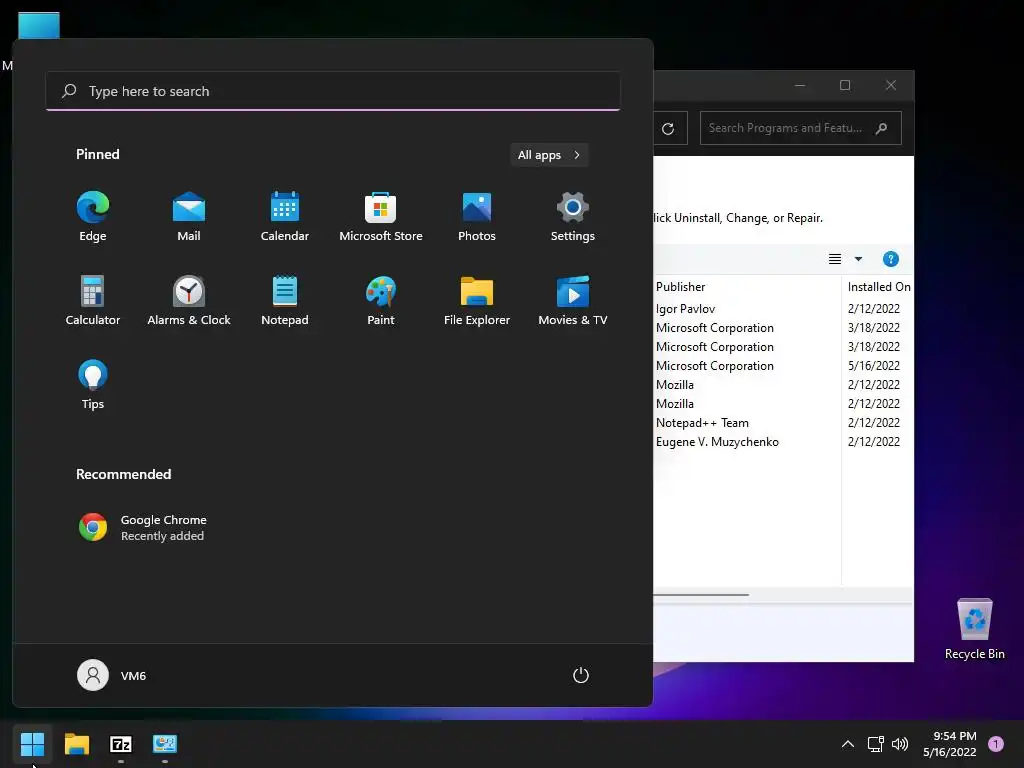1024x768 pixels.
Task: Change view icon in Programs and Features
Action: click(835, 259)
